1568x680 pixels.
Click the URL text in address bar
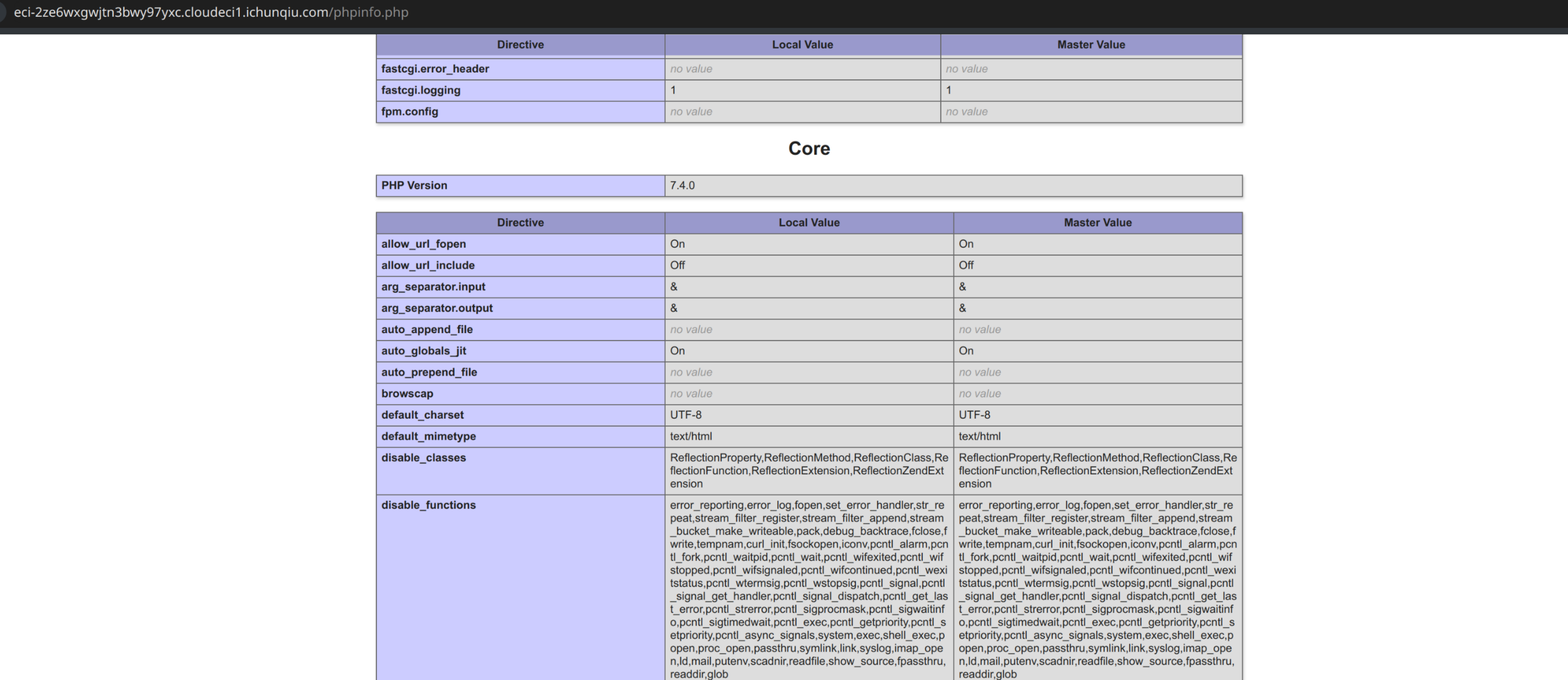(x=211, y=12)
